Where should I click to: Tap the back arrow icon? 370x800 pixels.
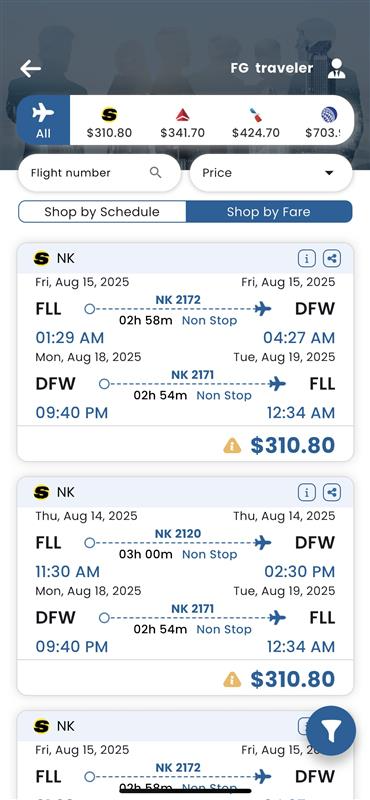31,68
